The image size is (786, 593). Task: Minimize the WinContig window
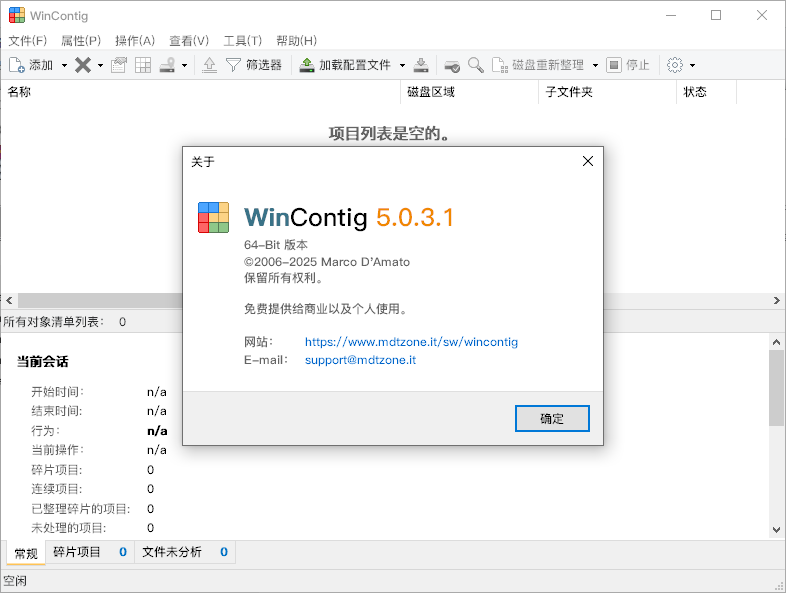[x=671, y=16]
